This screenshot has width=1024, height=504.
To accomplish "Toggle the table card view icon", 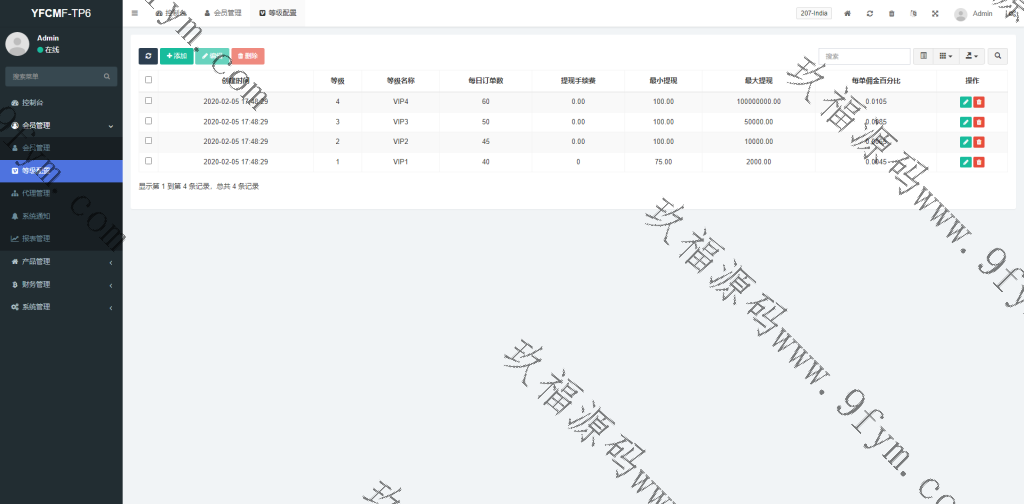I will coord(923,56).
